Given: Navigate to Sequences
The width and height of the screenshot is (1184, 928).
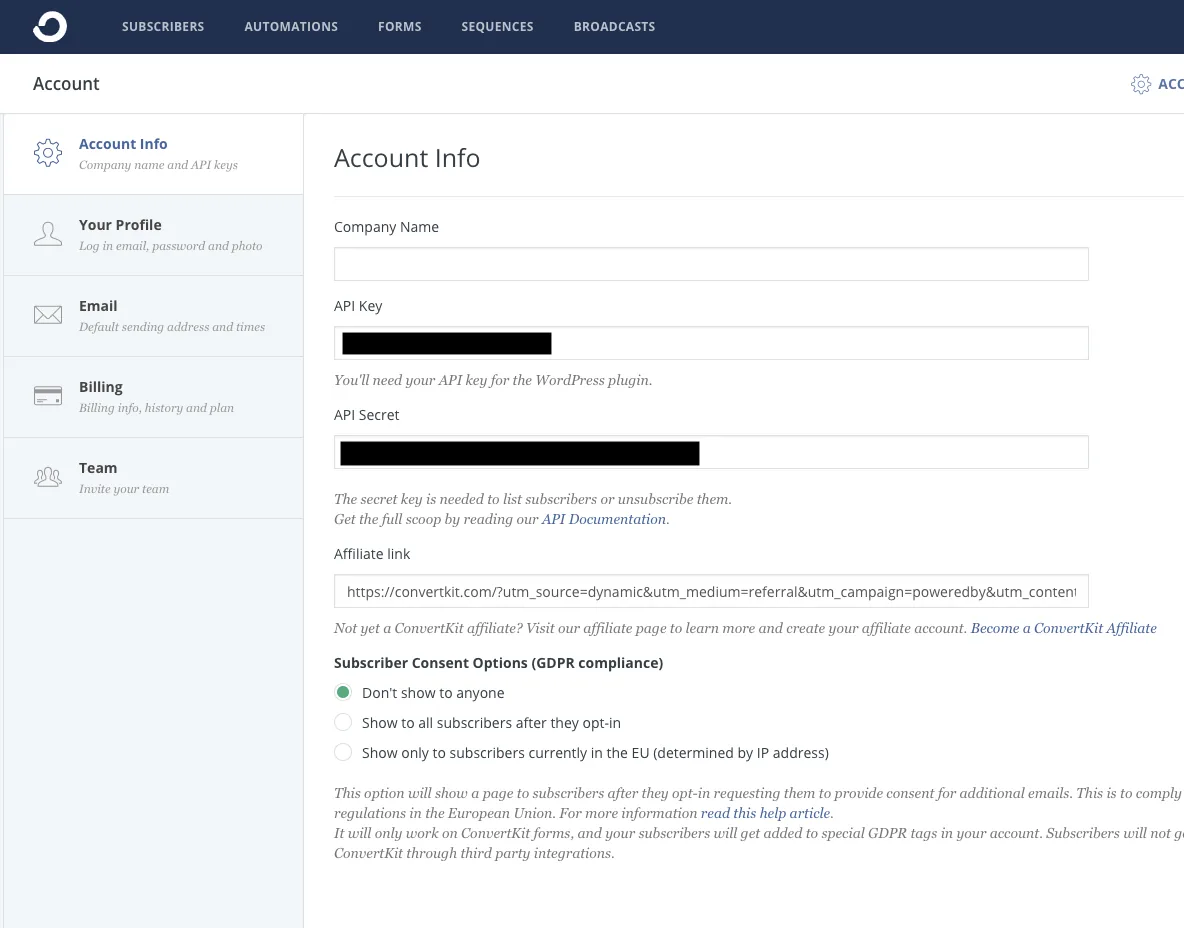Looking at the screenshot, I should click(x=497, y=26).
